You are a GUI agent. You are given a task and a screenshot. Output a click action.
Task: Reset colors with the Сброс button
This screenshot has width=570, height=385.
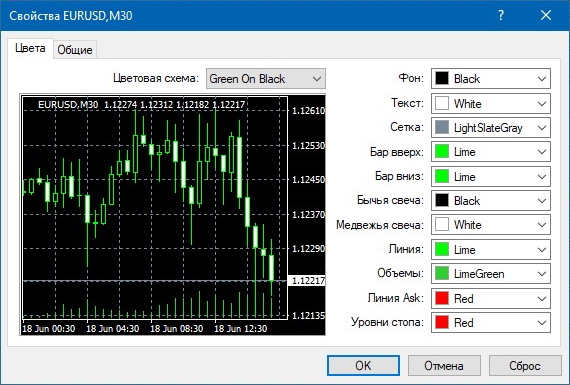pyautogui.click(x=525, y=365)
